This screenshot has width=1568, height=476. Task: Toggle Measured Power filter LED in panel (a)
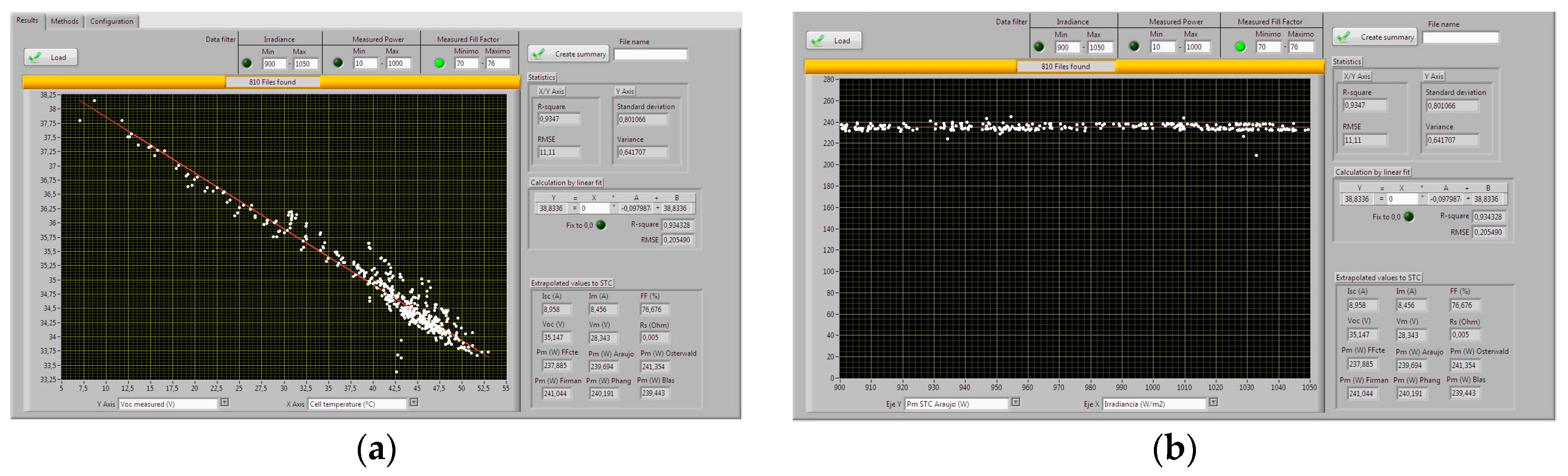338,63
